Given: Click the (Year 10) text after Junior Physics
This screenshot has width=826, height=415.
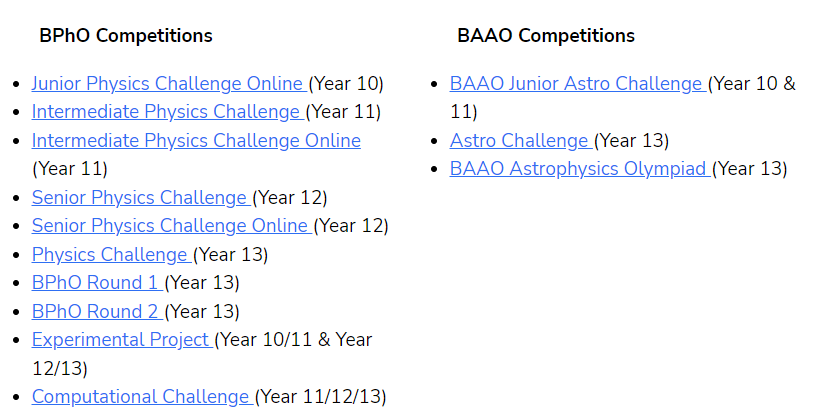Looking at the screenshot, I should [346, 84].
